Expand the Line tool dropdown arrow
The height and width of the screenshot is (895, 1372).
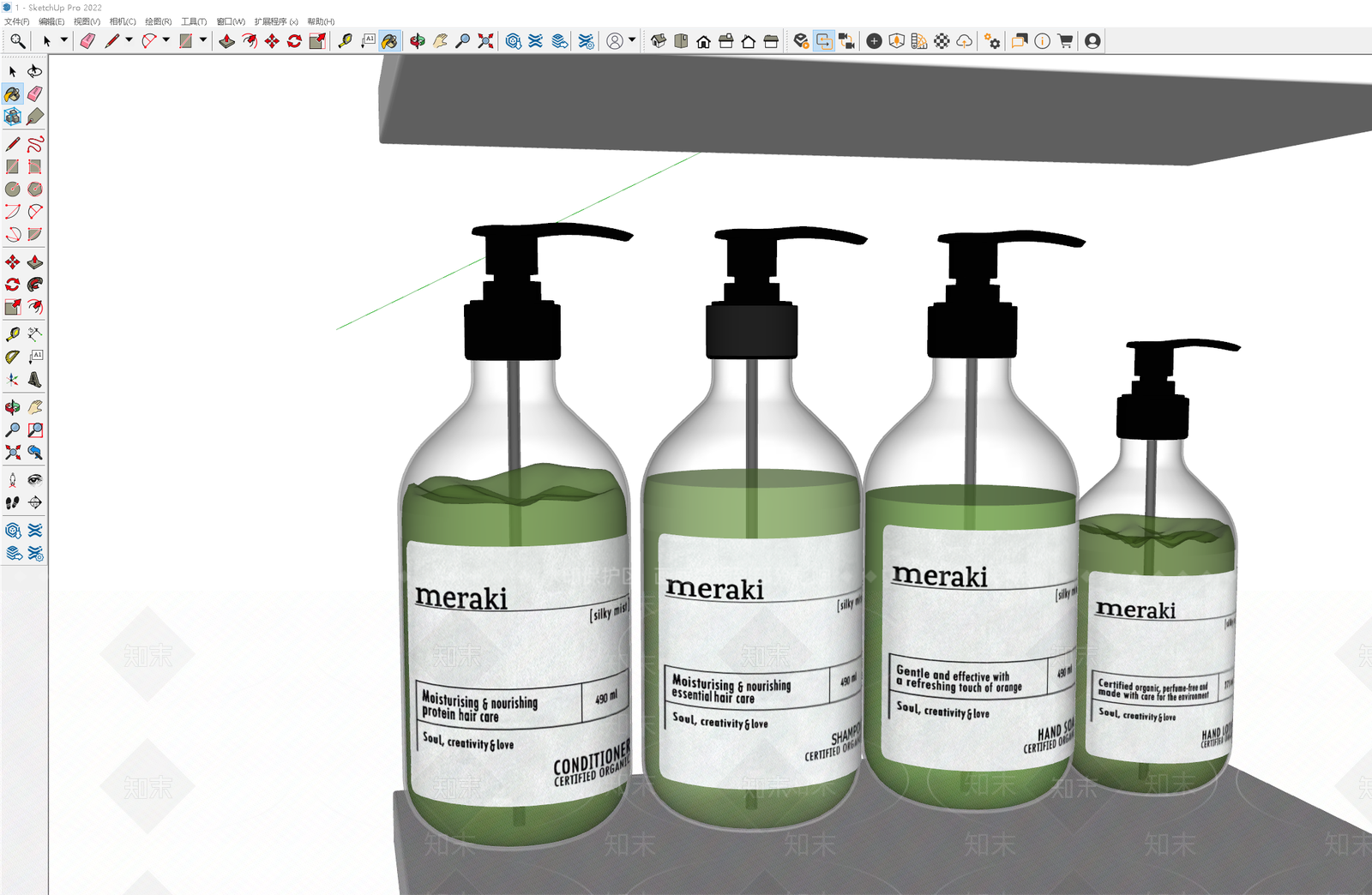pyautogui.click(x=129, y=40)
